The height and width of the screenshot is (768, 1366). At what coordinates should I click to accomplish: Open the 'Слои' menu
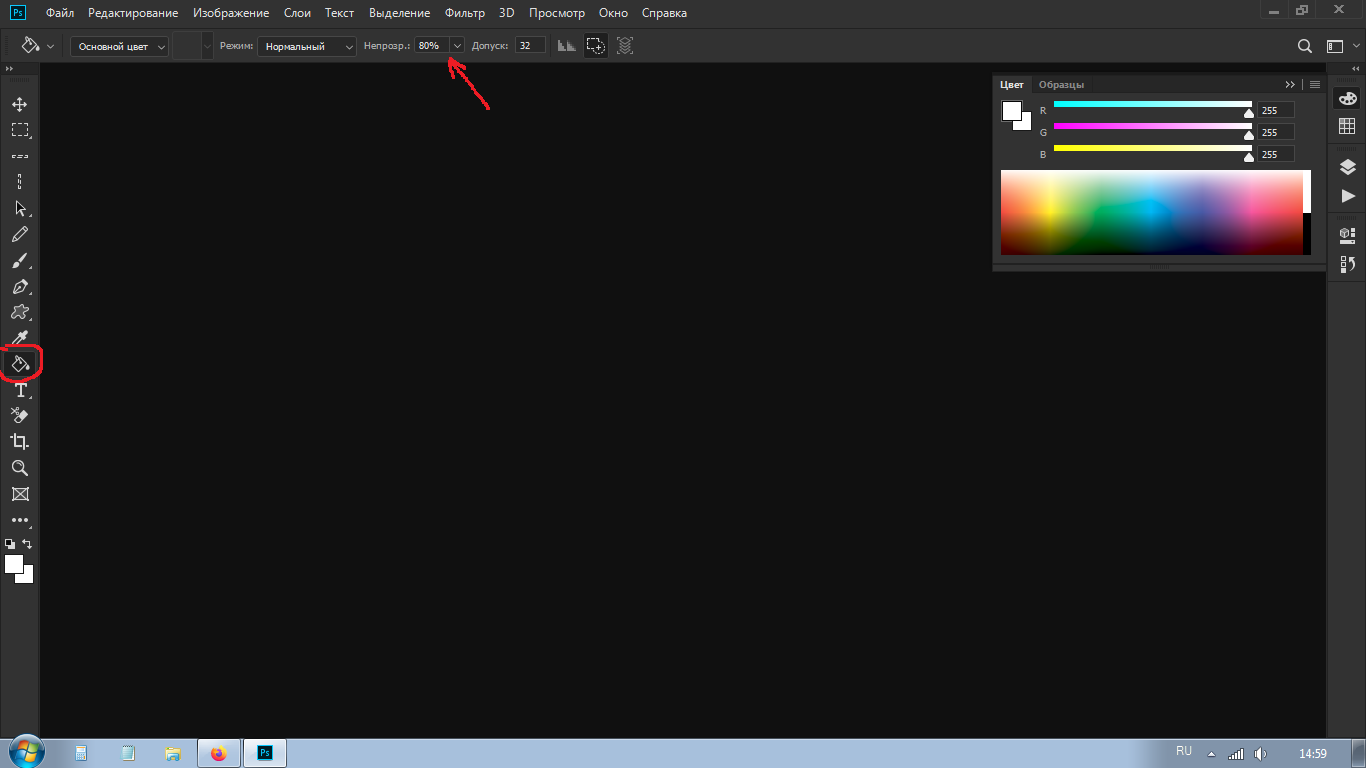(298, 13)
